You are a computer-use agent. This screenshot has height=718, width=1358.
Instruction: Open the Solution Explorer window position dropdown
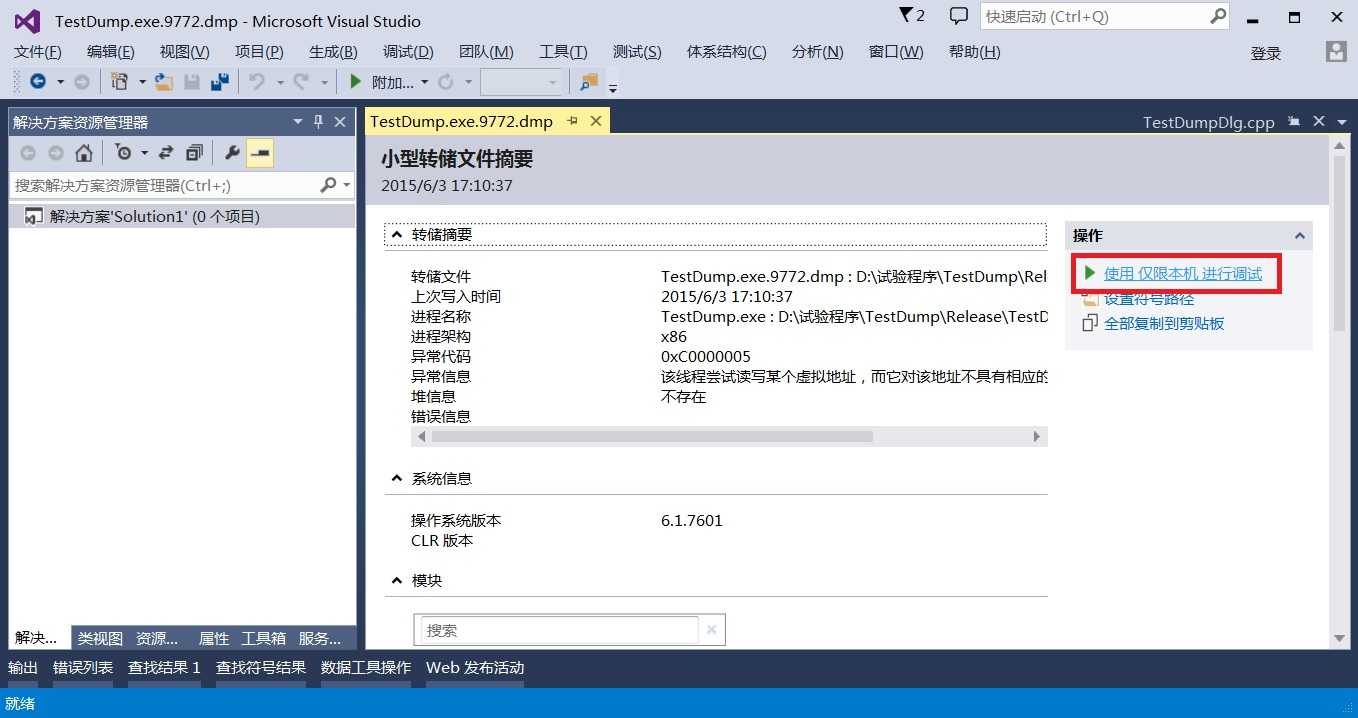pyautogui.click(x=297, y=122)
